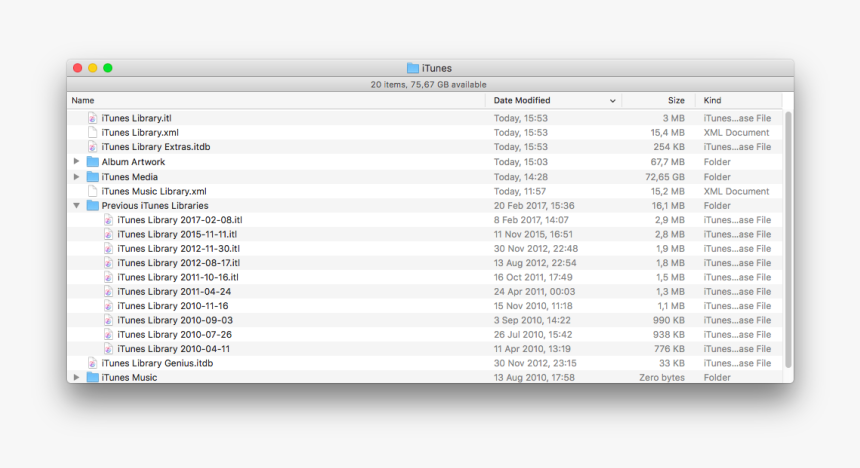Screen dimensions: 860x468
Task: Select the name iTunes Library Extras.itdb
Action: pos(156,146)
